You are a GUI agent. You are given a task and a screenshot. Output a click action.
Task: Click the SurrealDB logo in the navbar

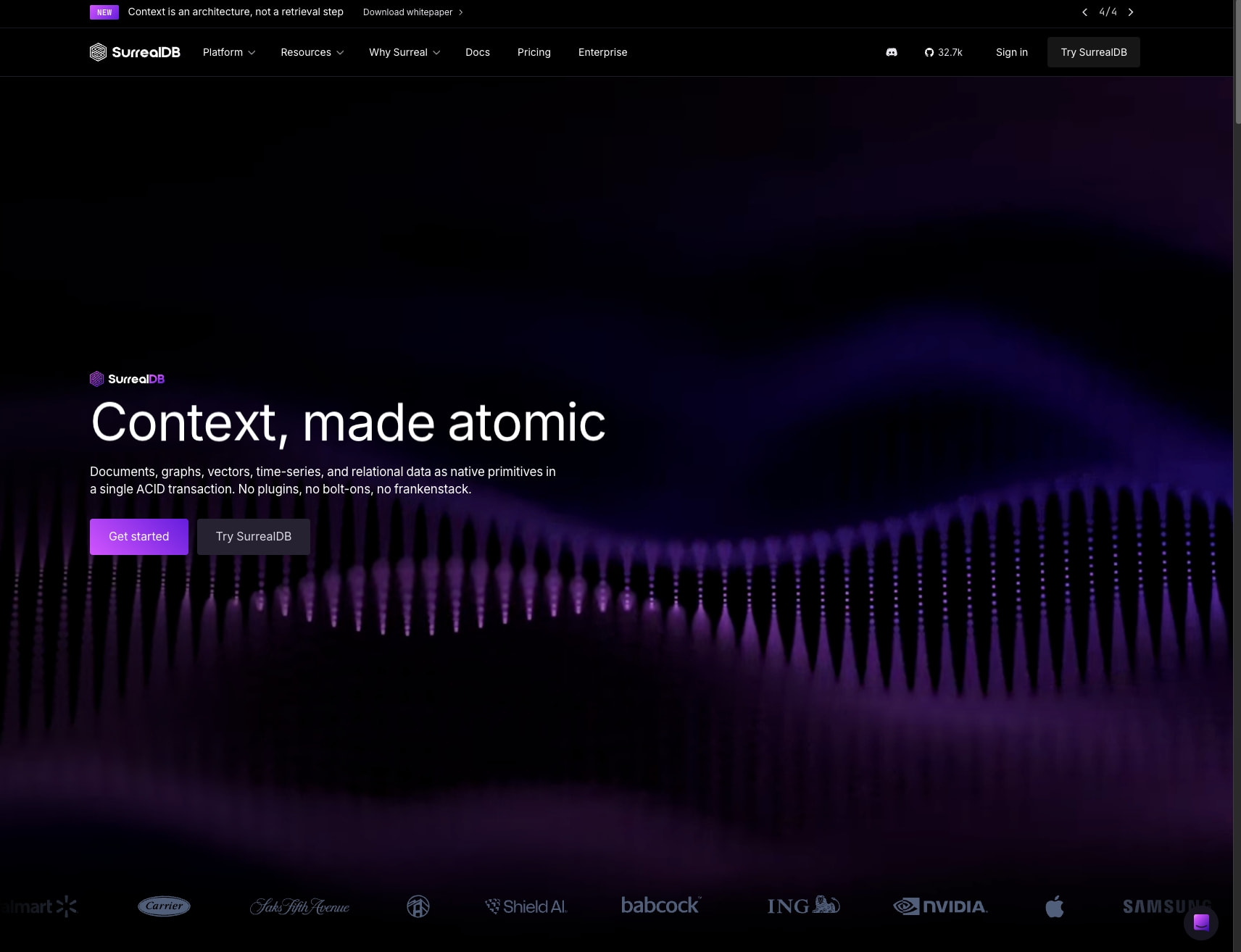(135, 52)
